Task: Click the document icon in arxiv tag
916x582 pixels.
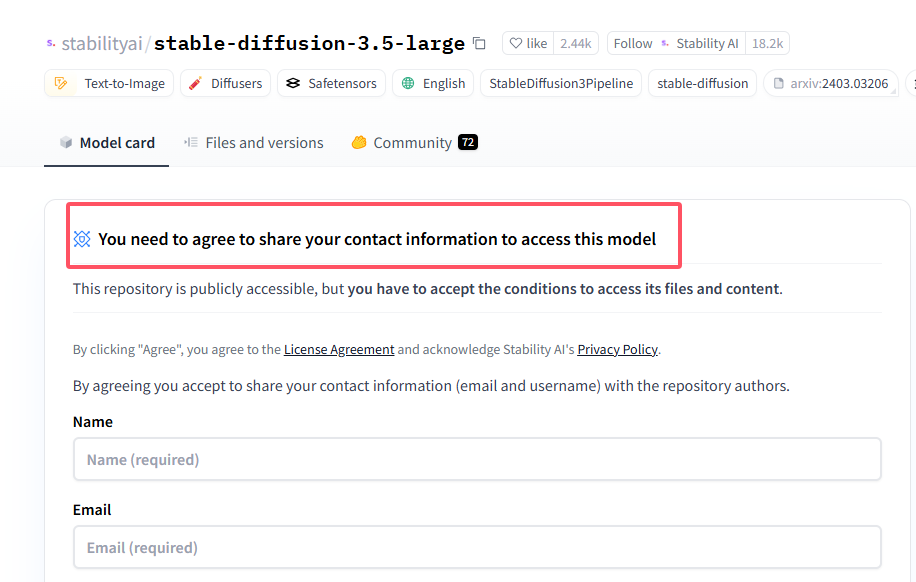Action: coord(779,83)
